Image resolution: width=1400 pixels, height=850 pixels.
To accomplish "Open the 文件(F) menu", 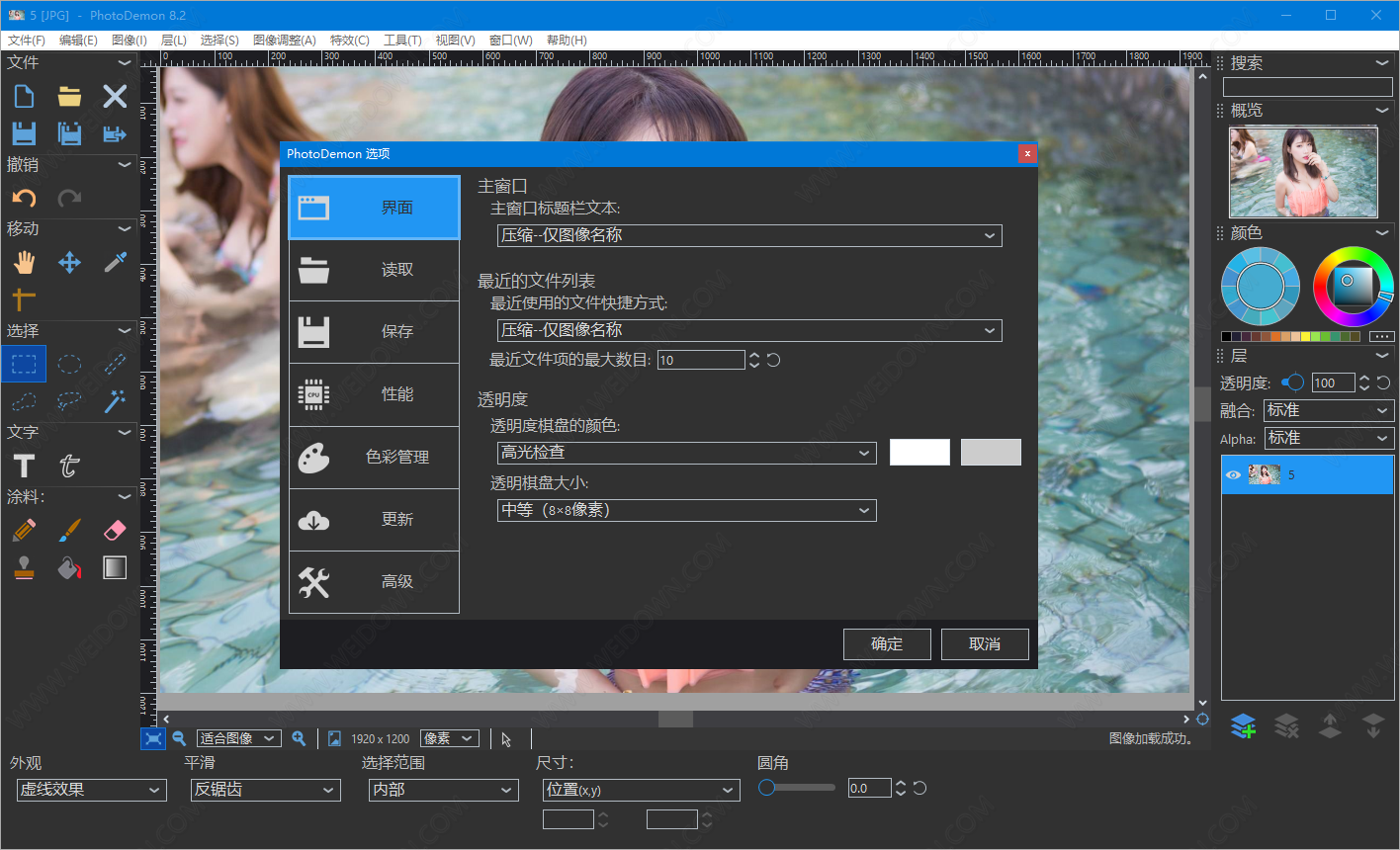I will tap(27, 41).
